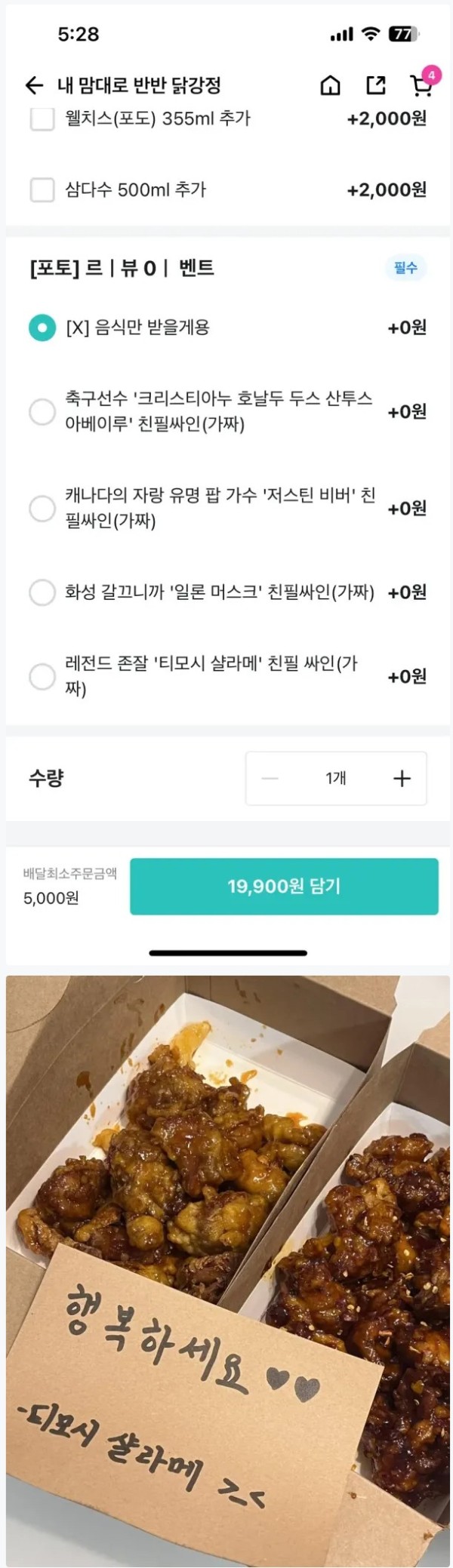
Task: Tap the 필수 badge label
Action: (405, 268)
